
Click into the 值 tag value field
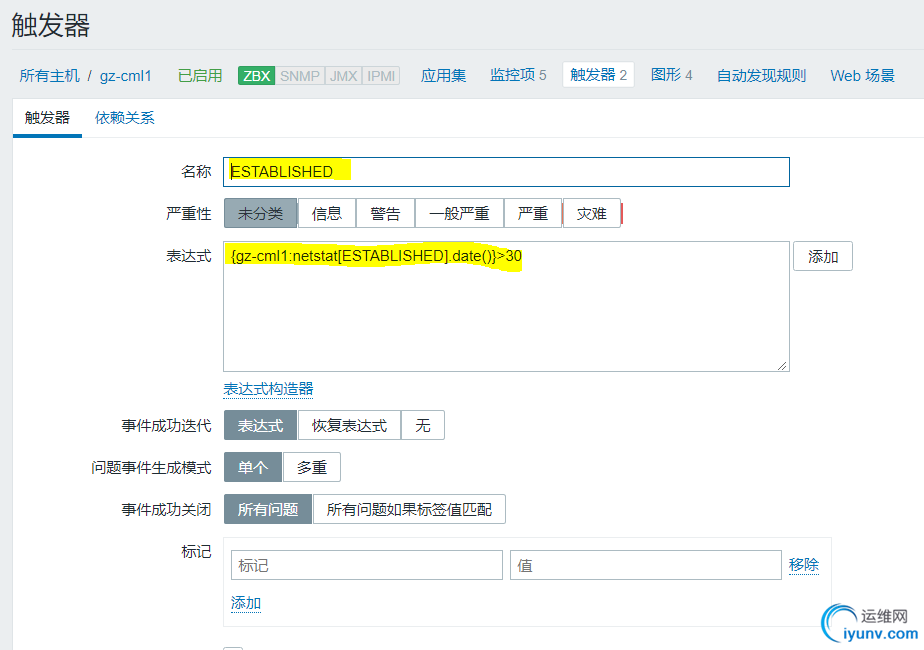(x=646, y=565)
